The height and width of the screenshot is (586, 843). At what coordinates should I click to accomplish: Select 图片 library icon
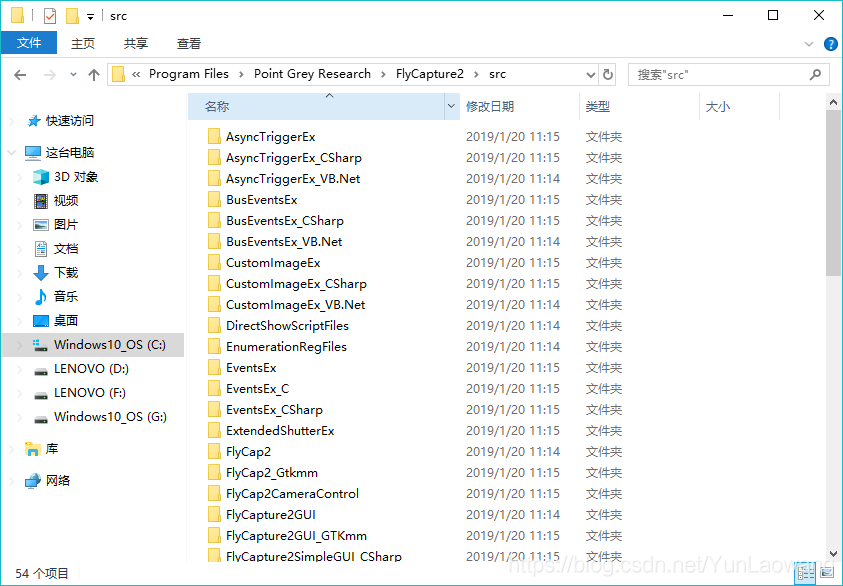coord(40,225)
